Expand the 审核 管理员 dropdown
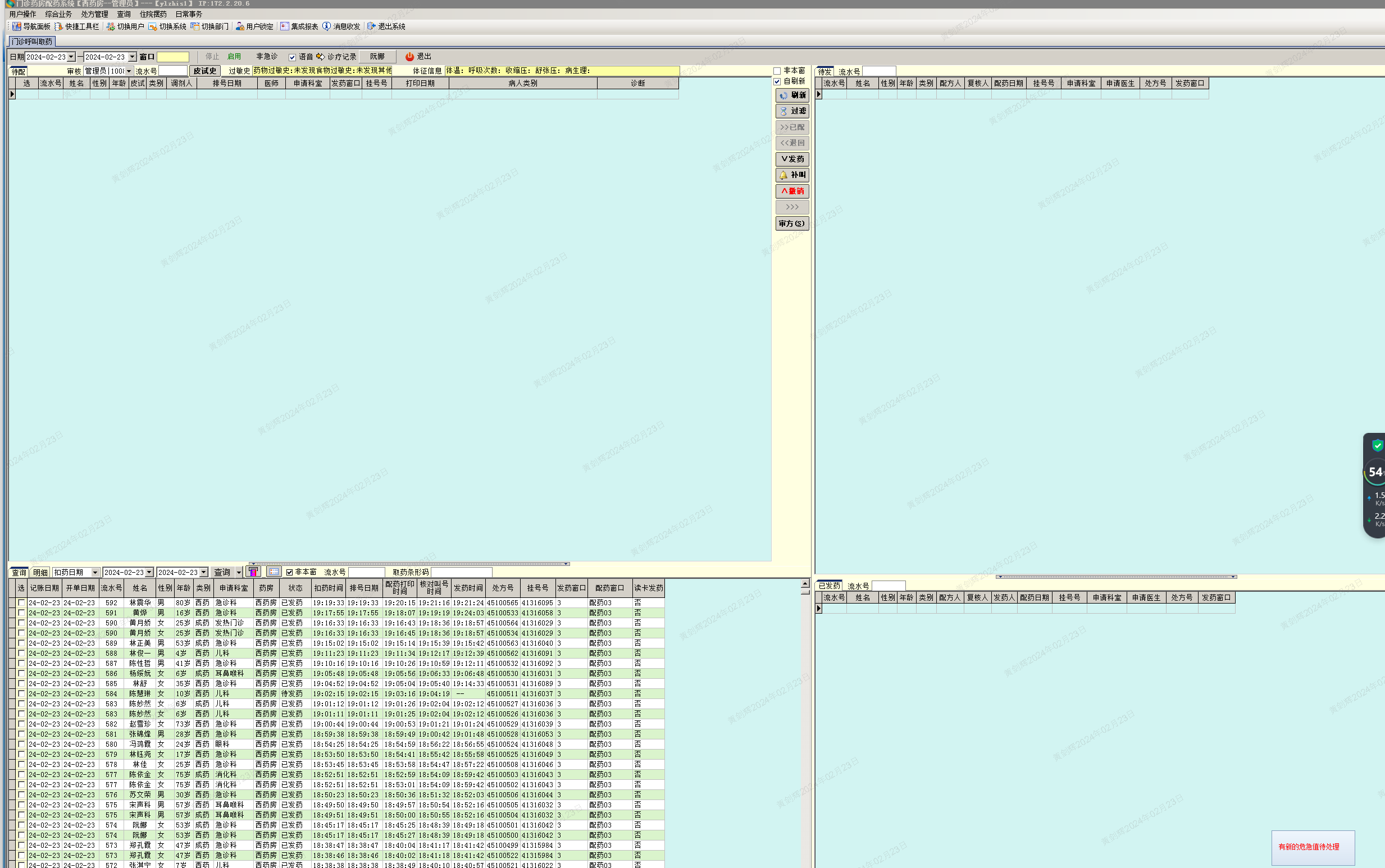Viewport: 1385px width, 868px height. point(129,71)
